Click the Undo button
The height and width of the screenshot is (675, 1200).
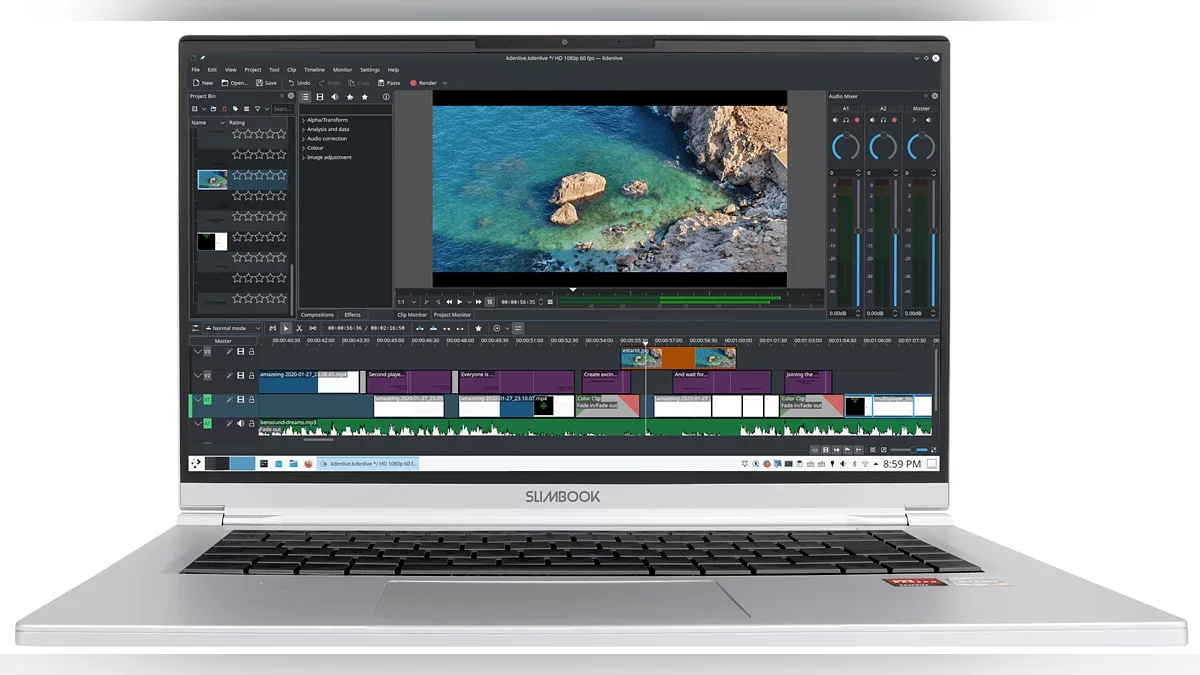(299, 83)
